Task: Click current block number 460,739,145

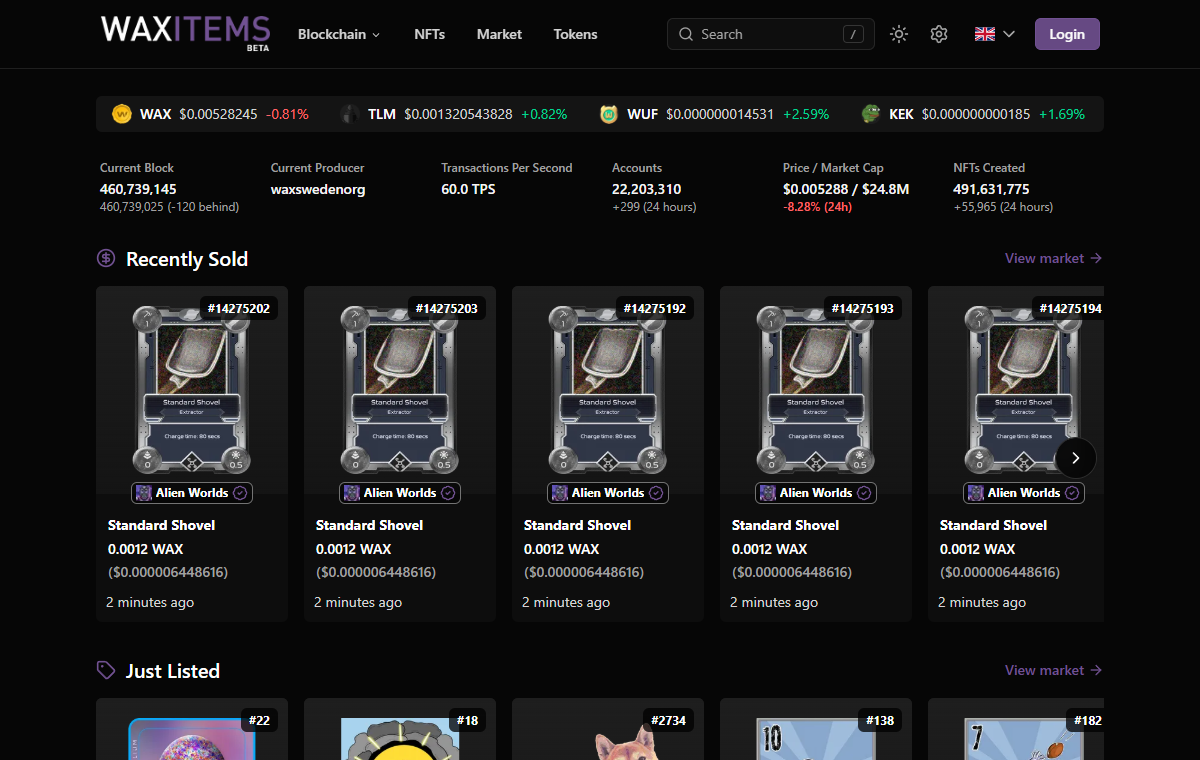Action: coord(138,189)
